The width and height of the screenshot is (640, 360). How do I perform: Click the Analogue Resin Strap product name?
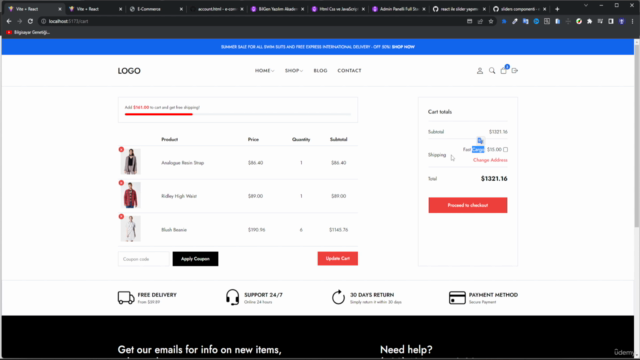pos(182,163)
